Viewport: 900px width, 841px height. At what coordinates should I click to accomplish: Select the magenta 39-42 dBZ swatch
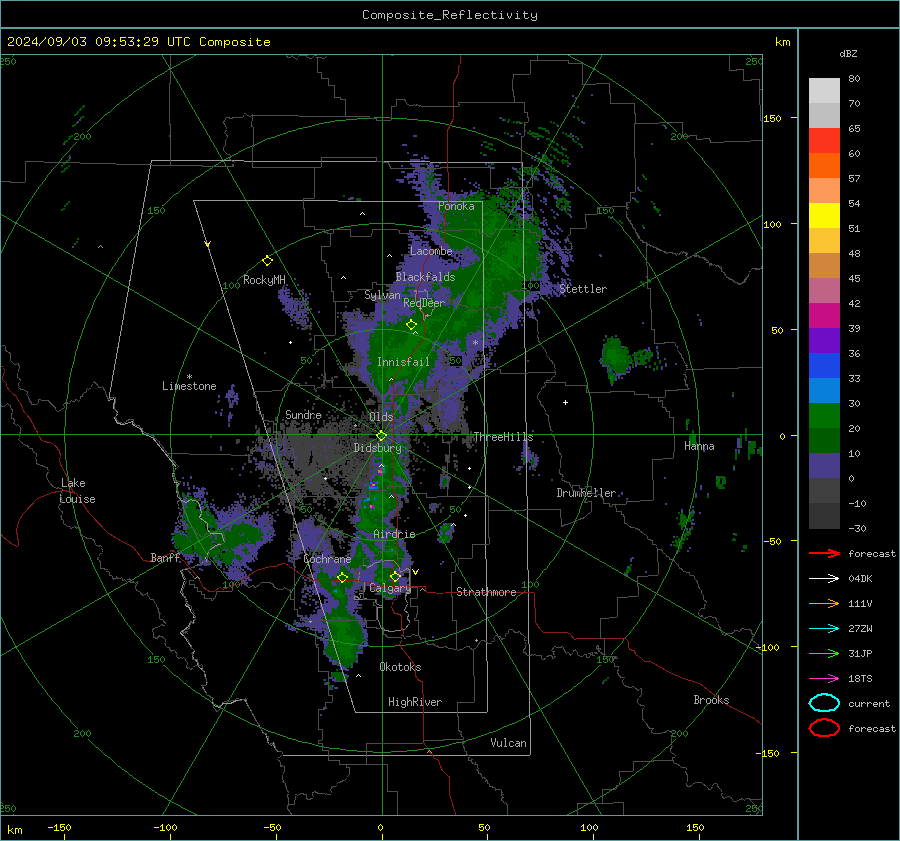[x=824, y=316]
